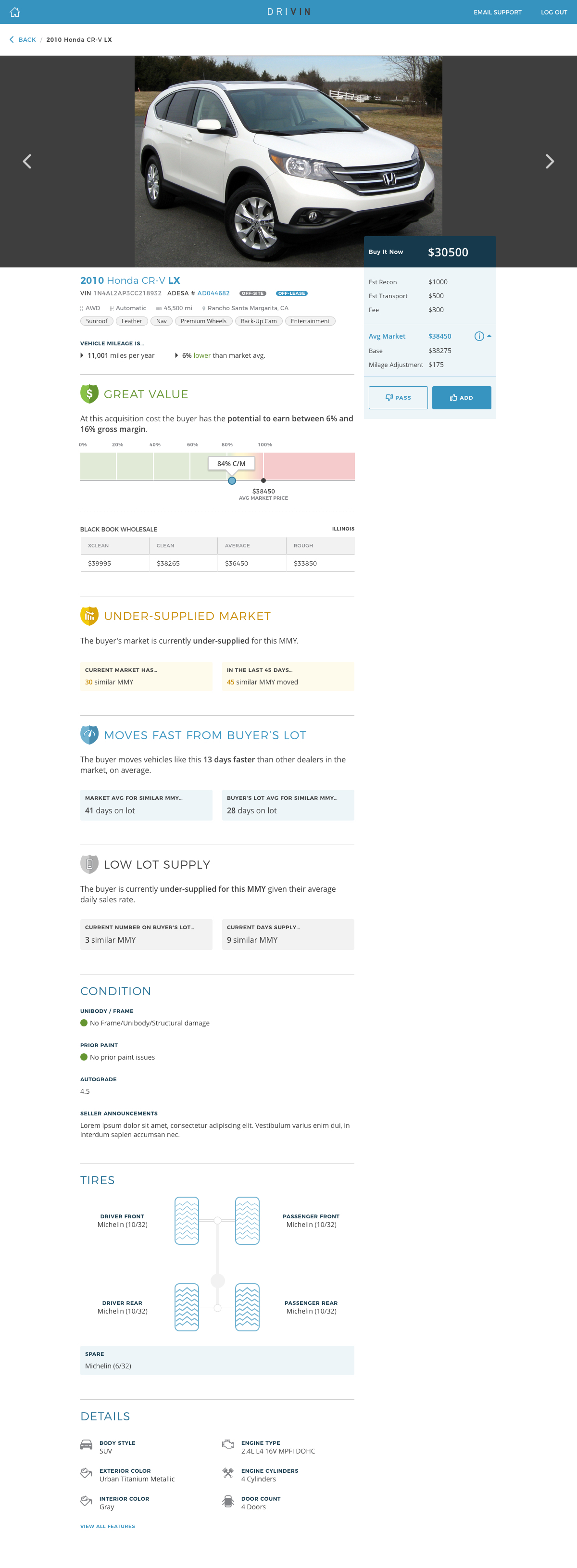
Task: Click Log Out in header
Action: coord(554,12)
